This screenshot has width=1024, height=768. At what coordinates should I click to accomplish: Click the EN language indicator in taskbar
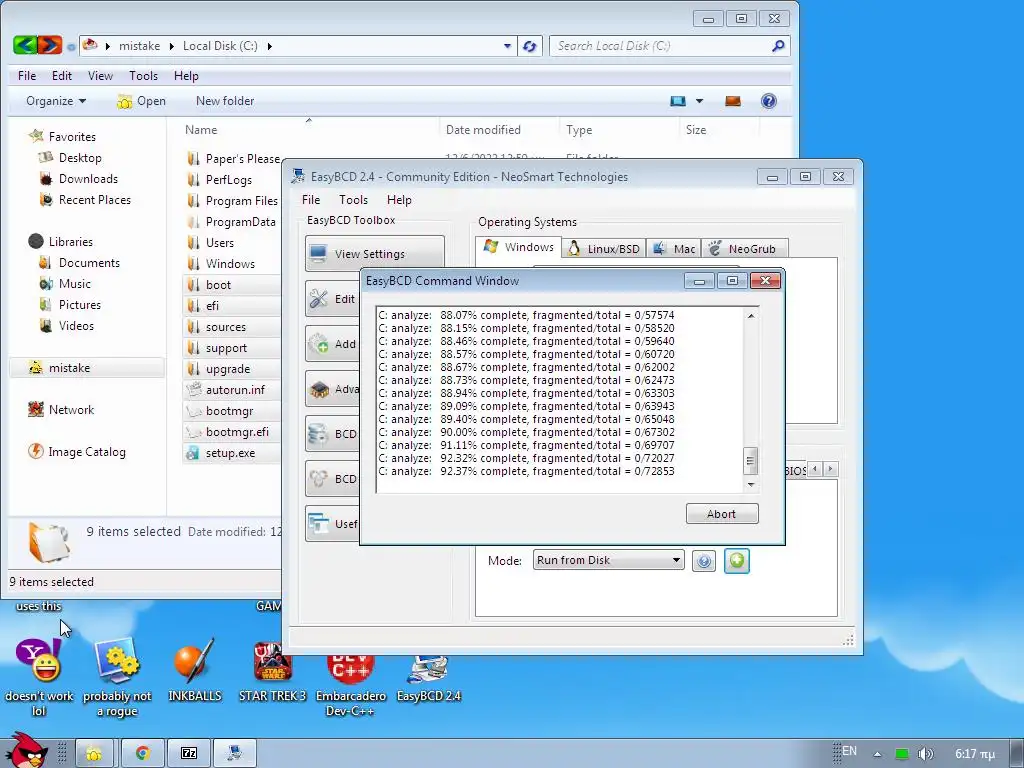point(849,751)
